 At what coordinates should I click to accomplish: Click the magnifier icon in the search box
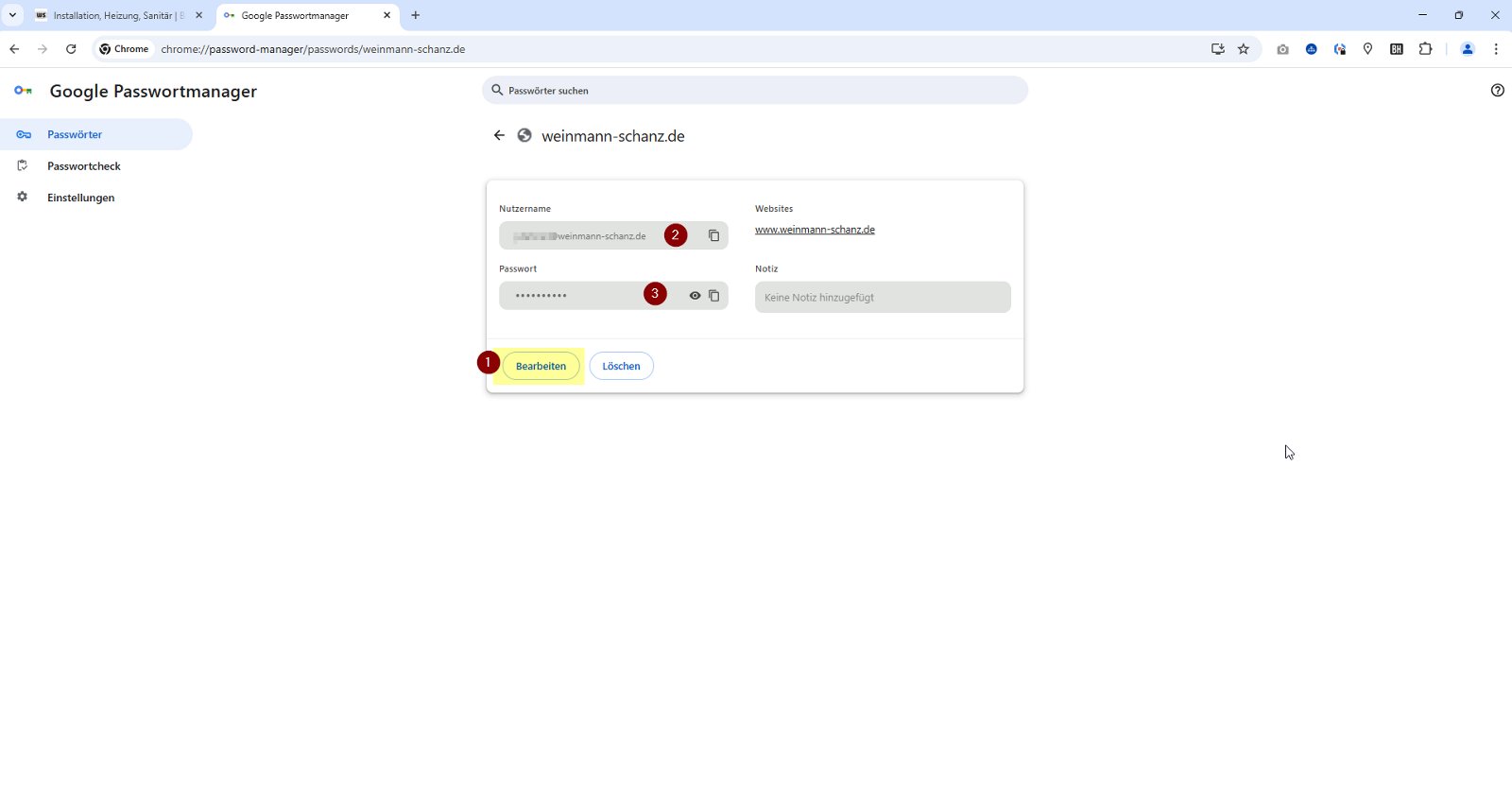point(497,91)
